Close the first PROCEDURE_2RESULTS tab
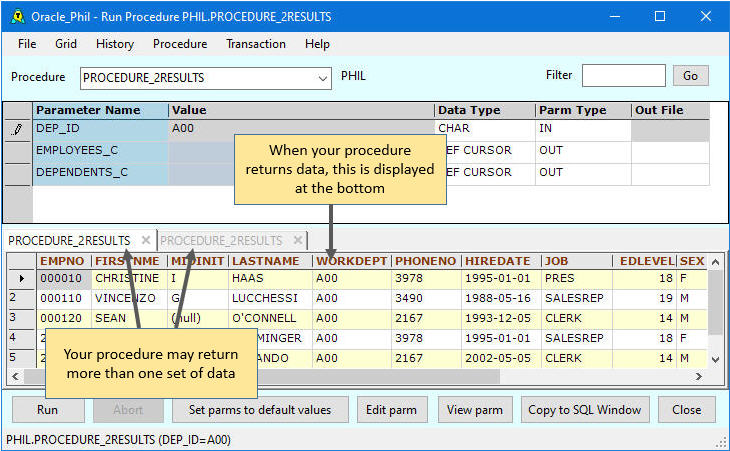The image size is (730, 451). [146, 240]
